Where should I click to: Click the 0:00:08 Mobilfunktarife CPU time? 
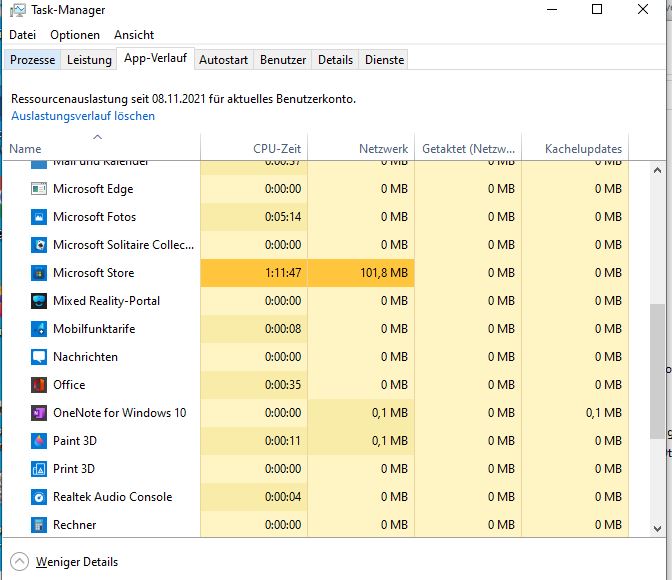[x=254, y=329]
